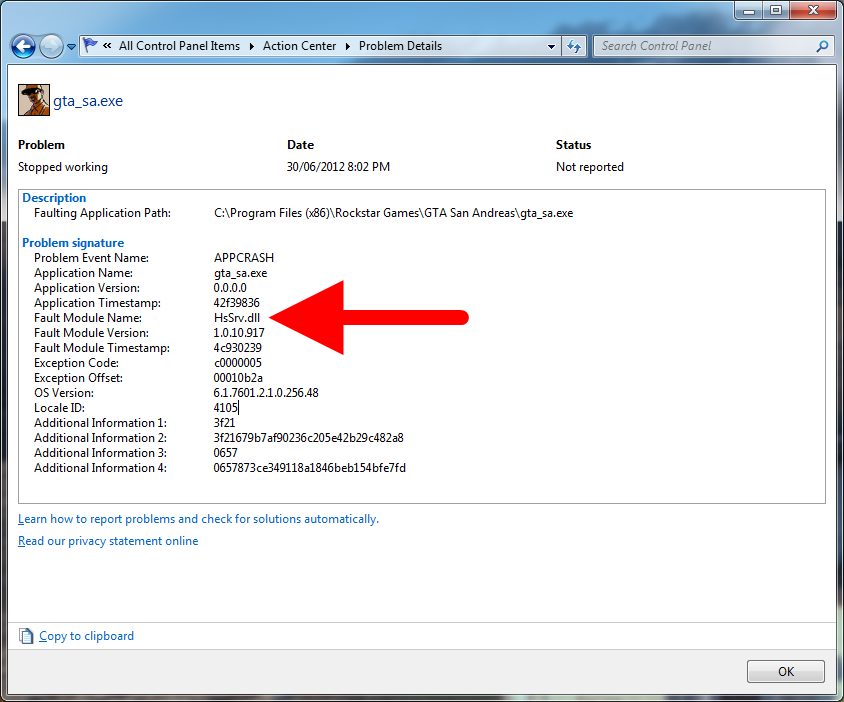Expand the breadcrumb overflow chevron
The height and width of the screenshot is (702, 844).
(108, 46)
